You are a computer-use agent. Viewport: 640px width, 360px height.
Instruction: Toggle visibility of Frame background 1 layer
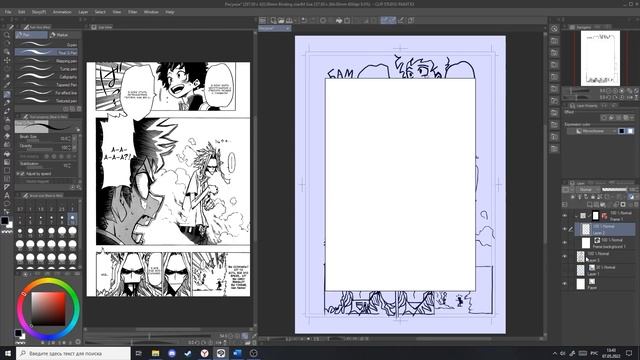pyautogui.click(x=565, y=243)
